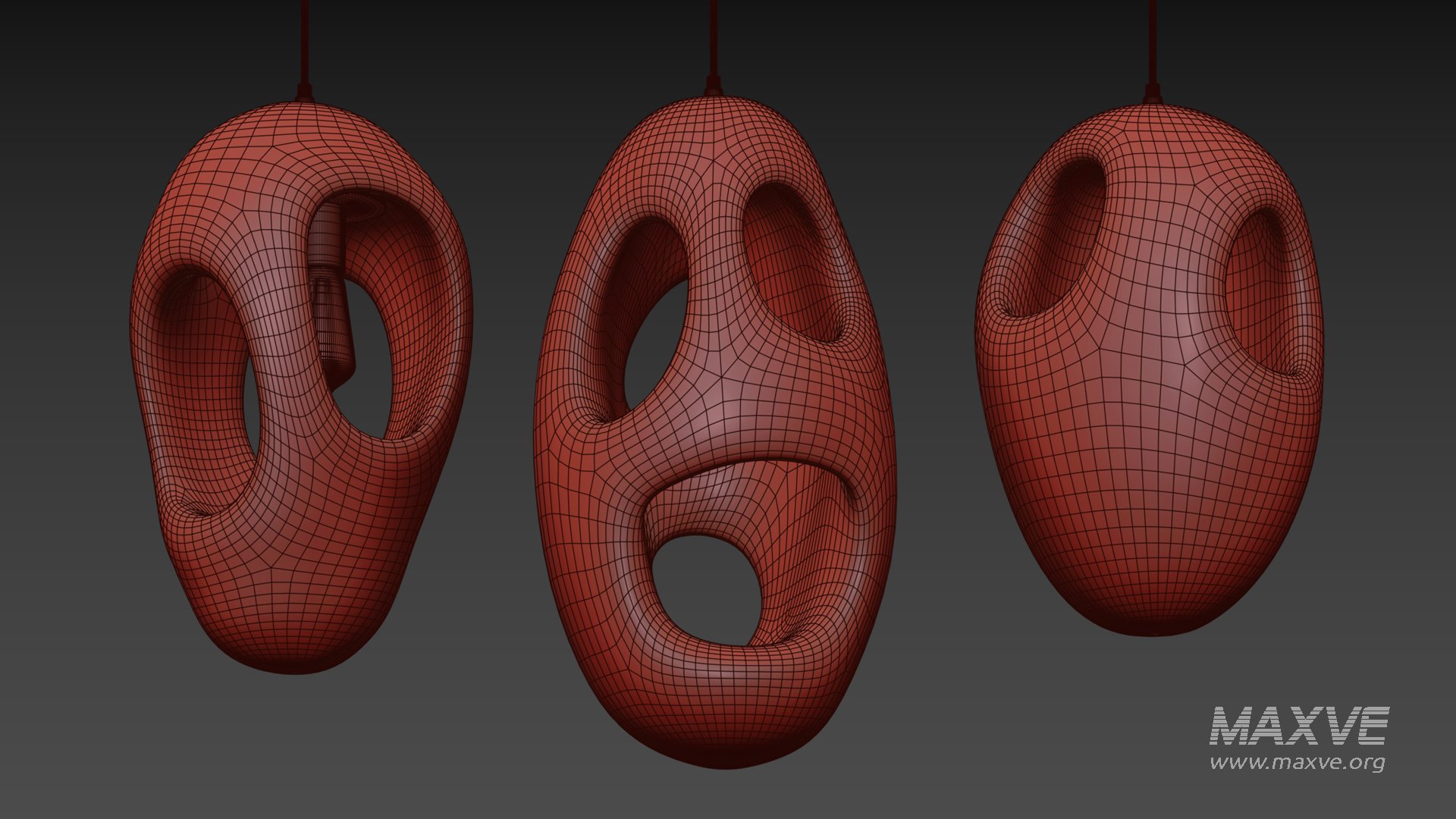Click the cable above the right lamp

tap(1152, 38)
